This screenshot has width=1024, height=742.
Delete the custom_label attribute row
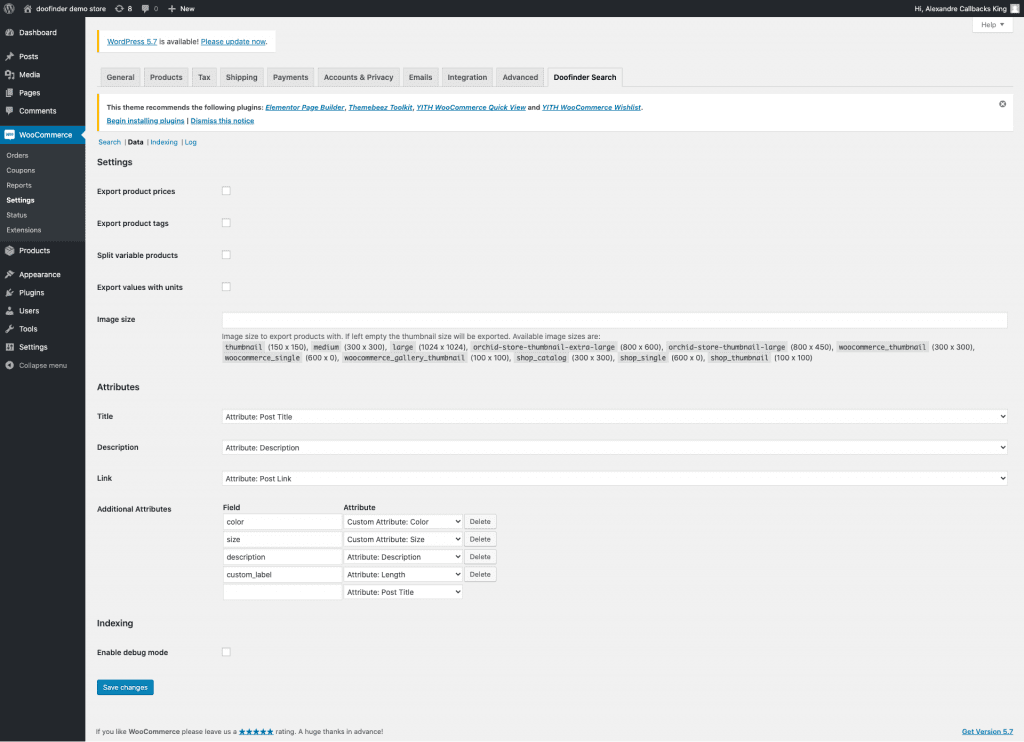tap(480, 574)
